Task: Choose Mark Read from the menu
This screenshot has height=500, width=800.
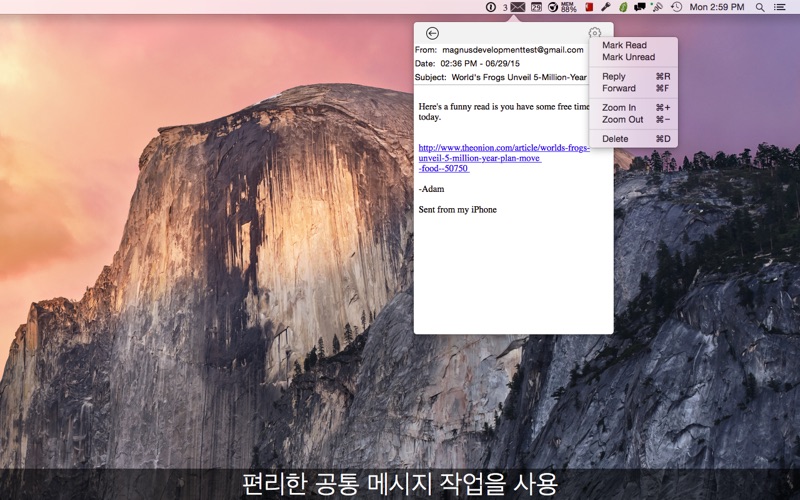Action: [633, 45]
